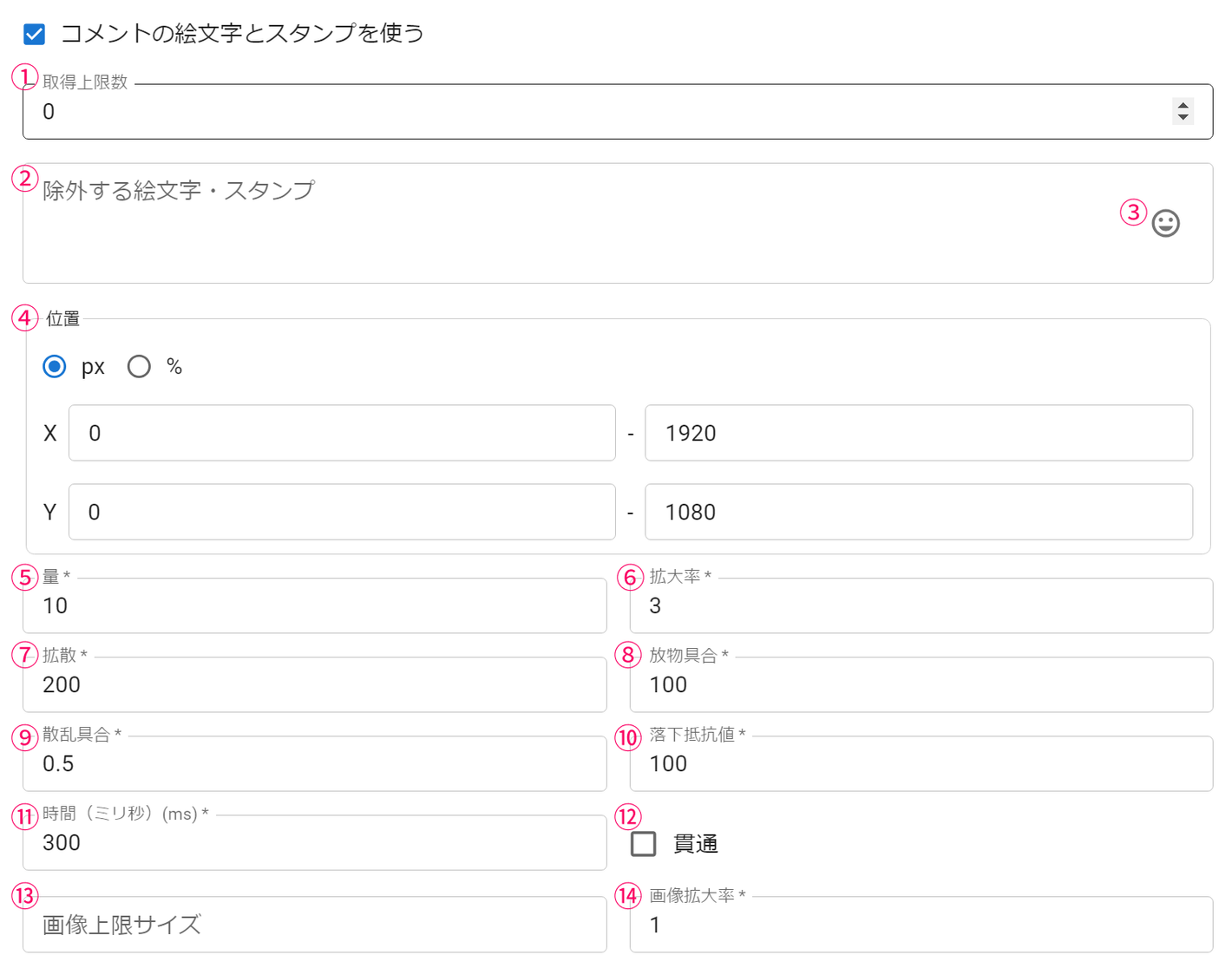Click the 散乱具合 field showing 0.5
Viewport: 1232px width, 968px height.
pyautogui.click(x=314, y=763)
